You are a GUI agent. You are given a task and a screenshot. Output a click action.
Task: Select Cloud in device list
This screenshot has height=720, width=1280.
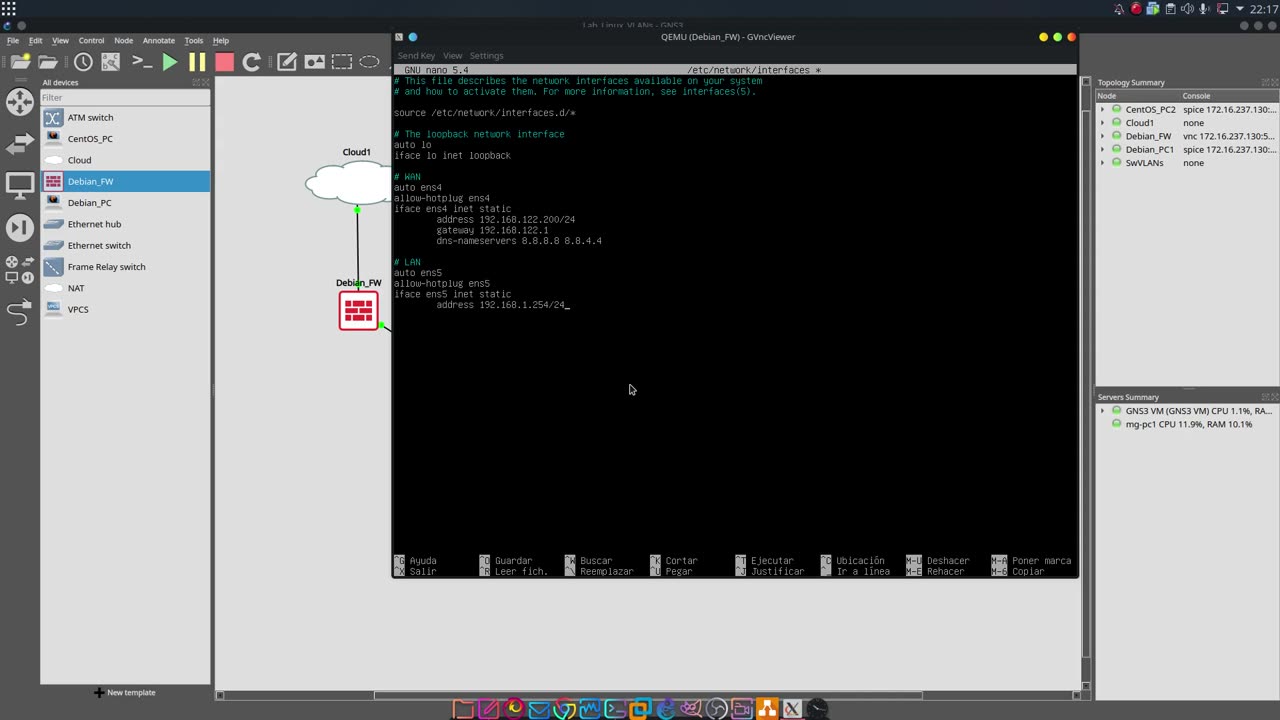pos(125,160)
